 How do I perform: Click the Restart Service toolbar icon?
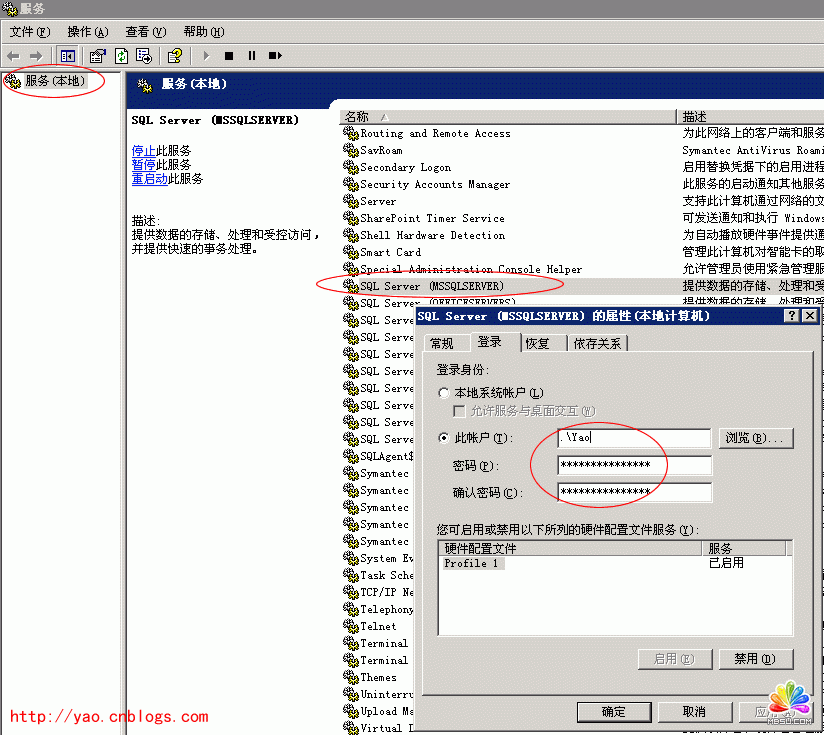(x=274, y=56)
